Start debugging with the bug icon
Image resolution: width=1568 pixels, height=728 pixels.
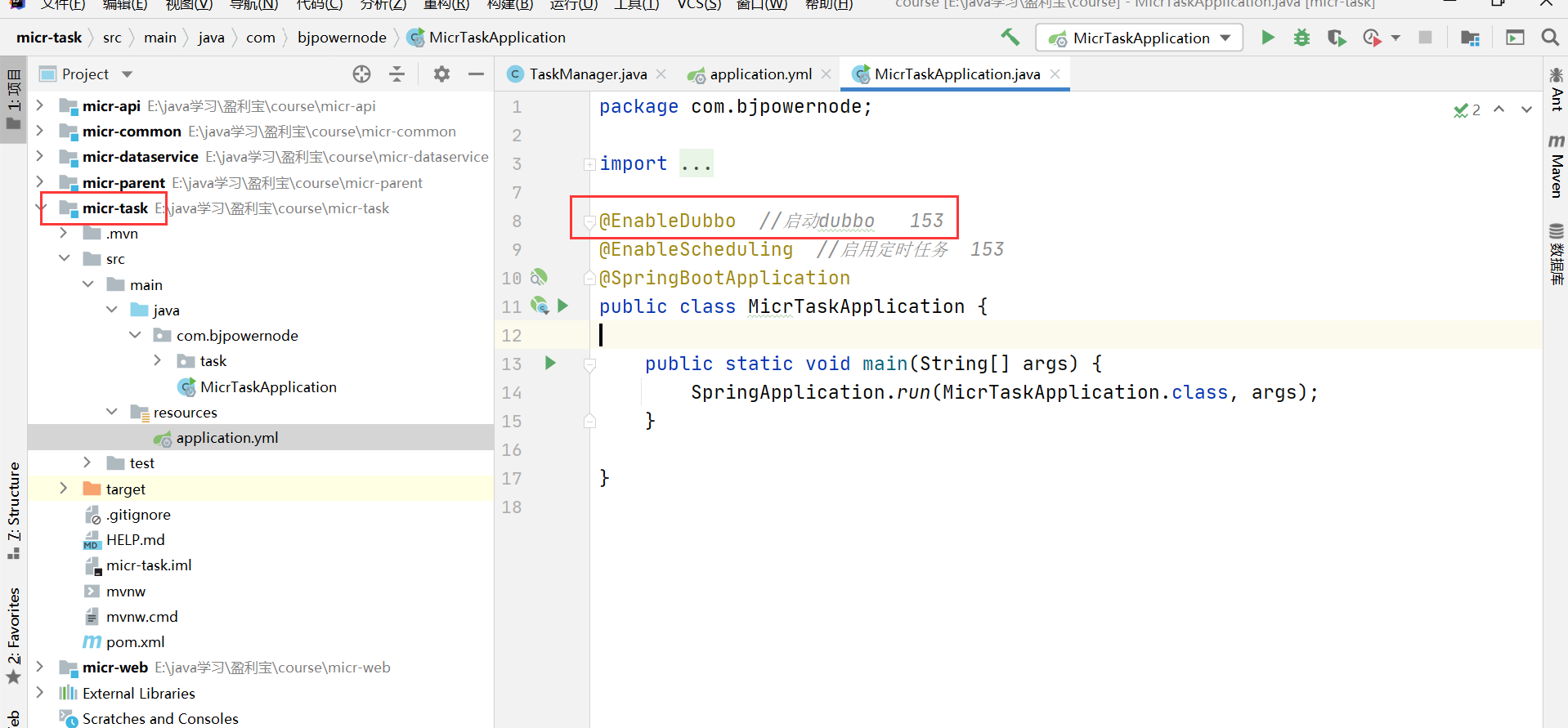[x=1301, y=38]
